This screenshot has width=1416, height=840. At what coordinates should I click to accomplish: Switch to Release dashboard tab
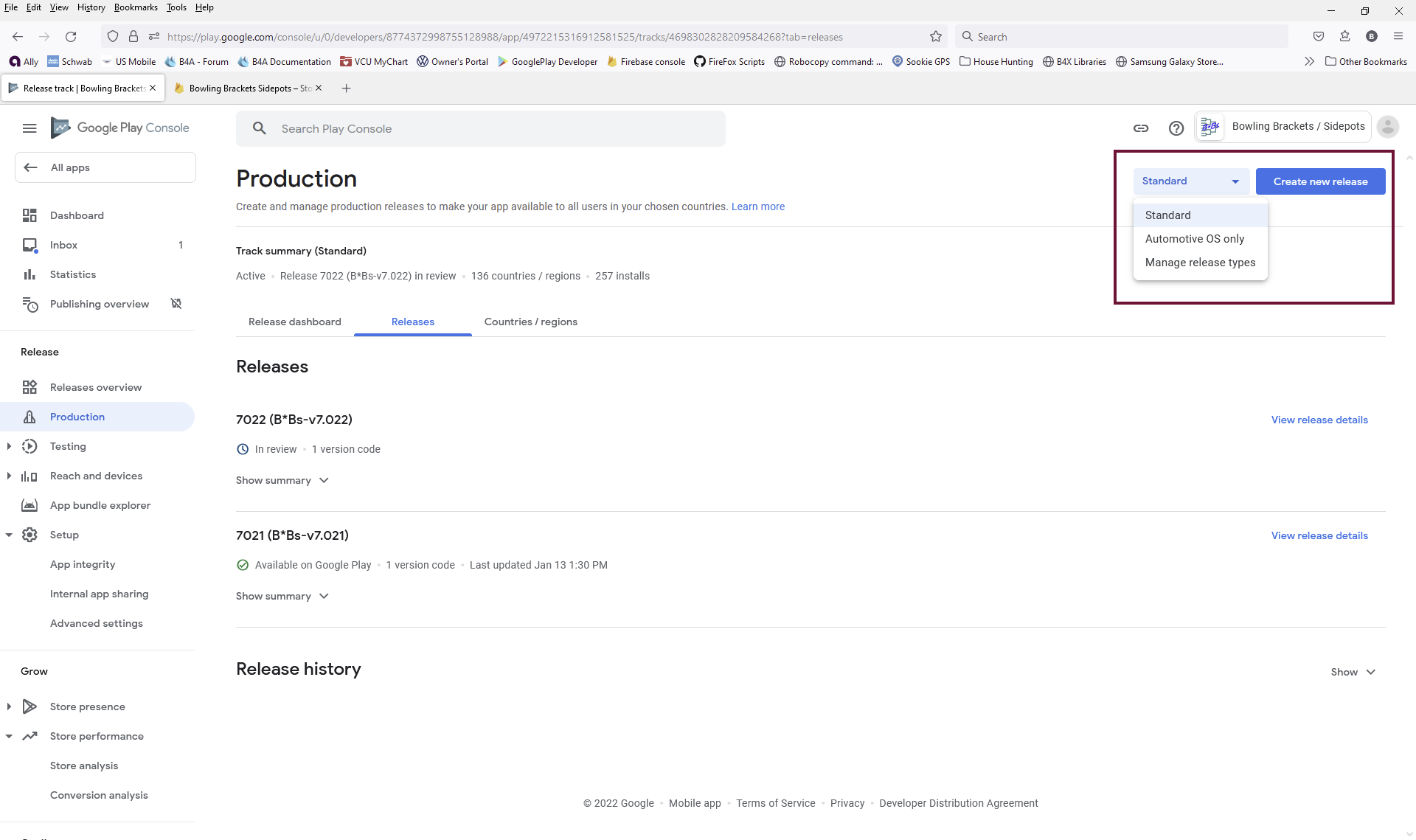click(294, 322)
